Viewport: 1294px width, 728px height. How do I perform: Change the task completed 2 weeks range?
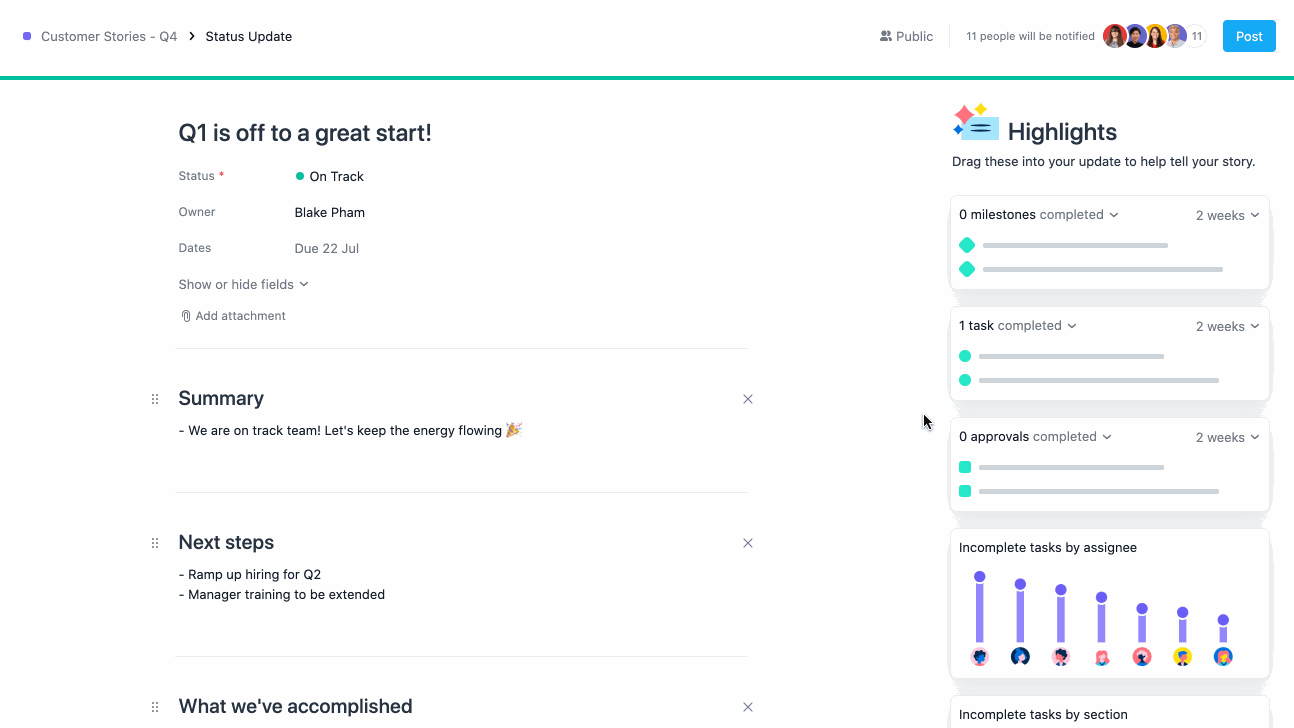1227,327
